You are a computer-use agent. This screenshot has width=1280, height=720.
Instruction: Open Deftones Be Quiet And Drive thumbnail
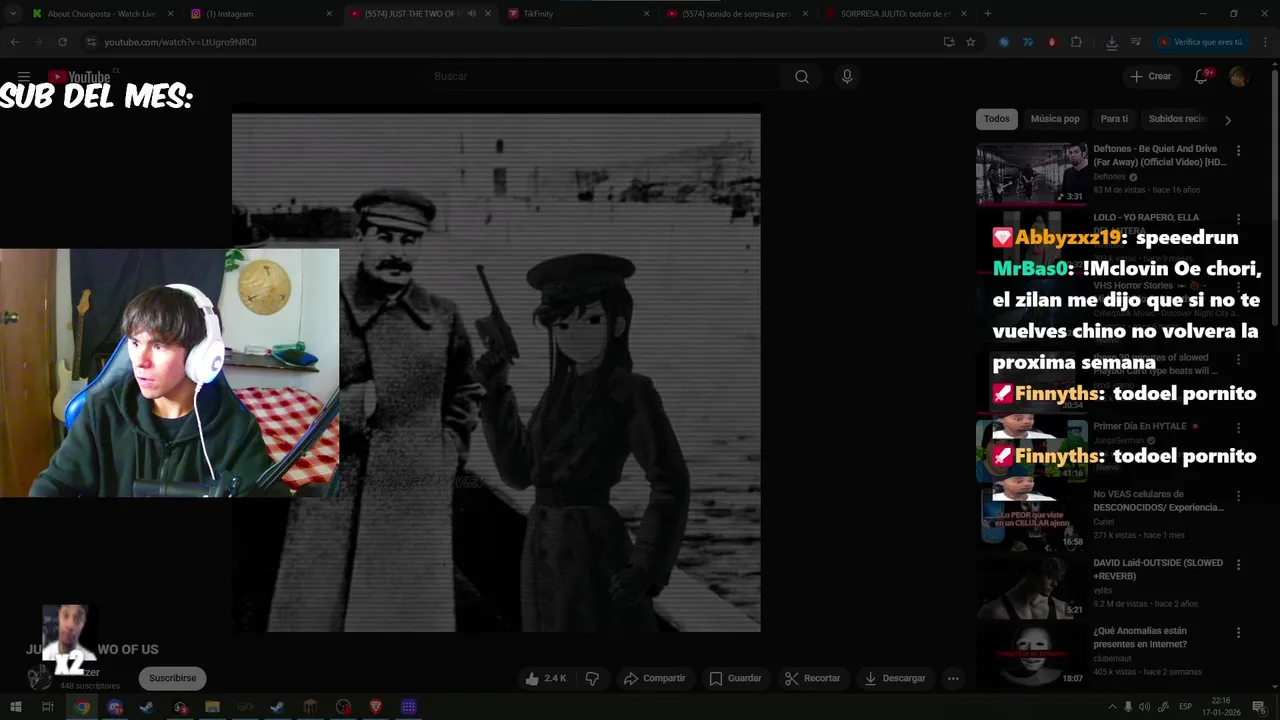click(x=1031, y=174)
